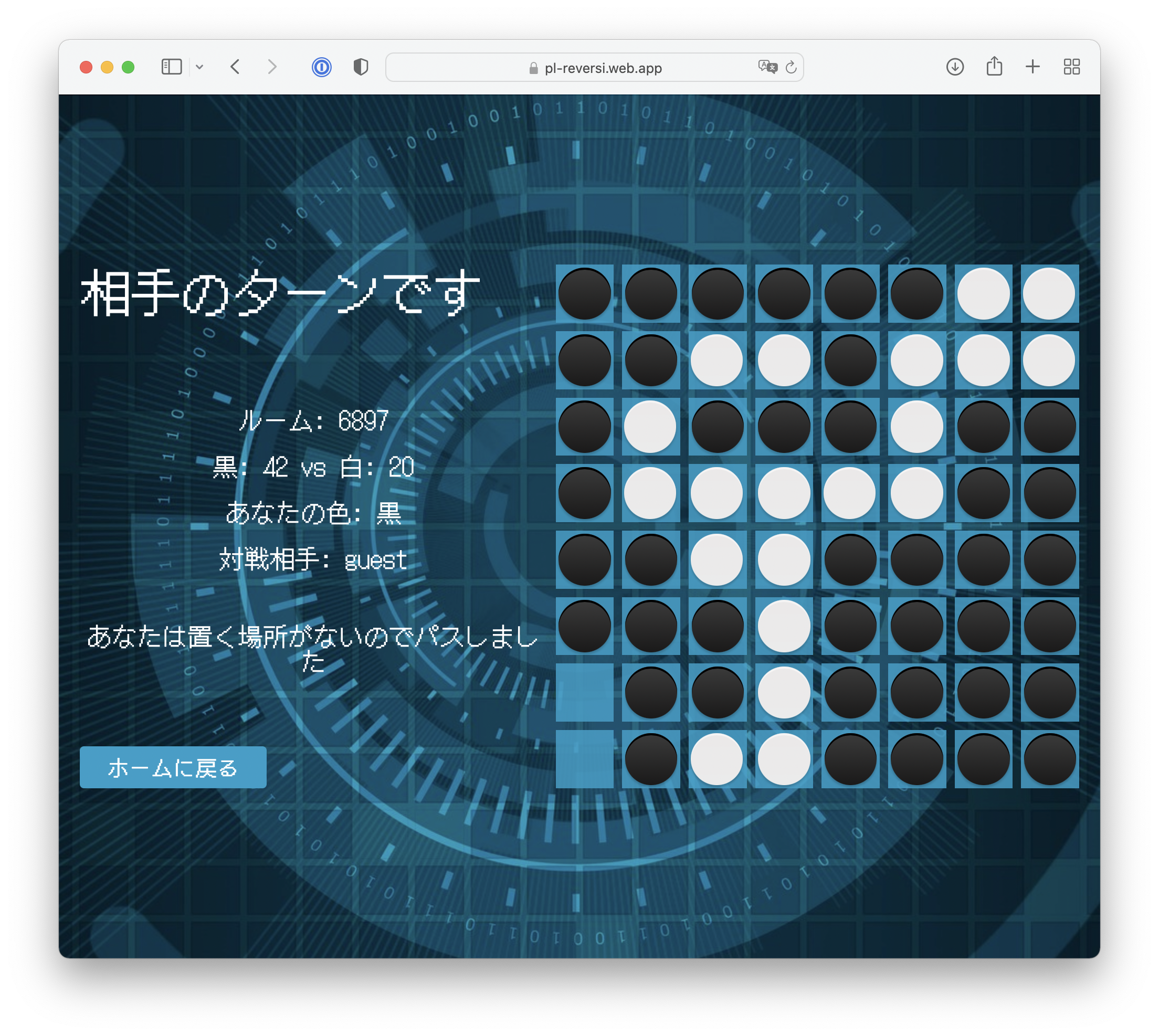
Task: Open the privacy report shield icon
Action: [x=360, y=67]
